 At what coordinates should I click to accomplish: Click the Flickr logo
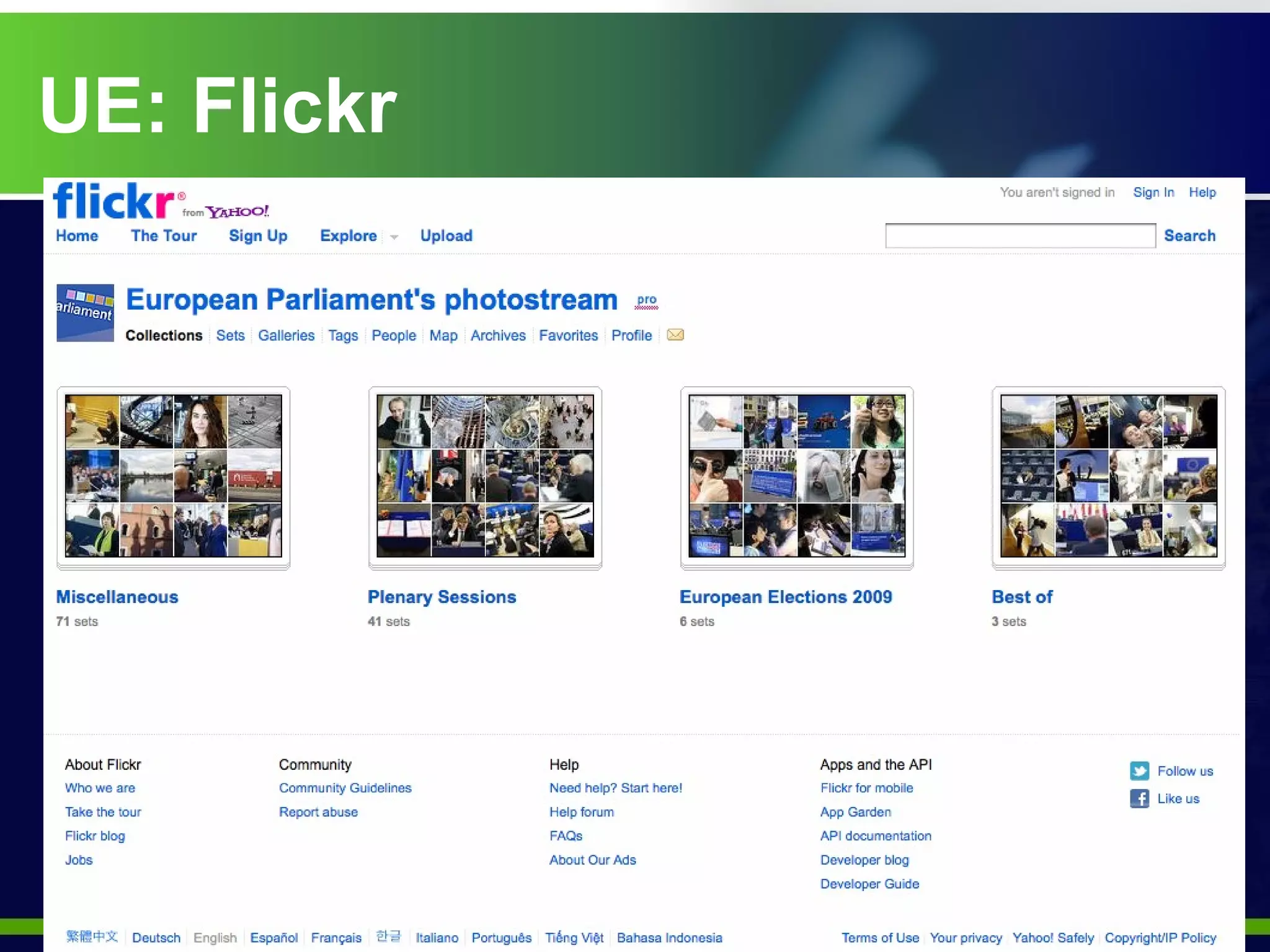[119, 200]
